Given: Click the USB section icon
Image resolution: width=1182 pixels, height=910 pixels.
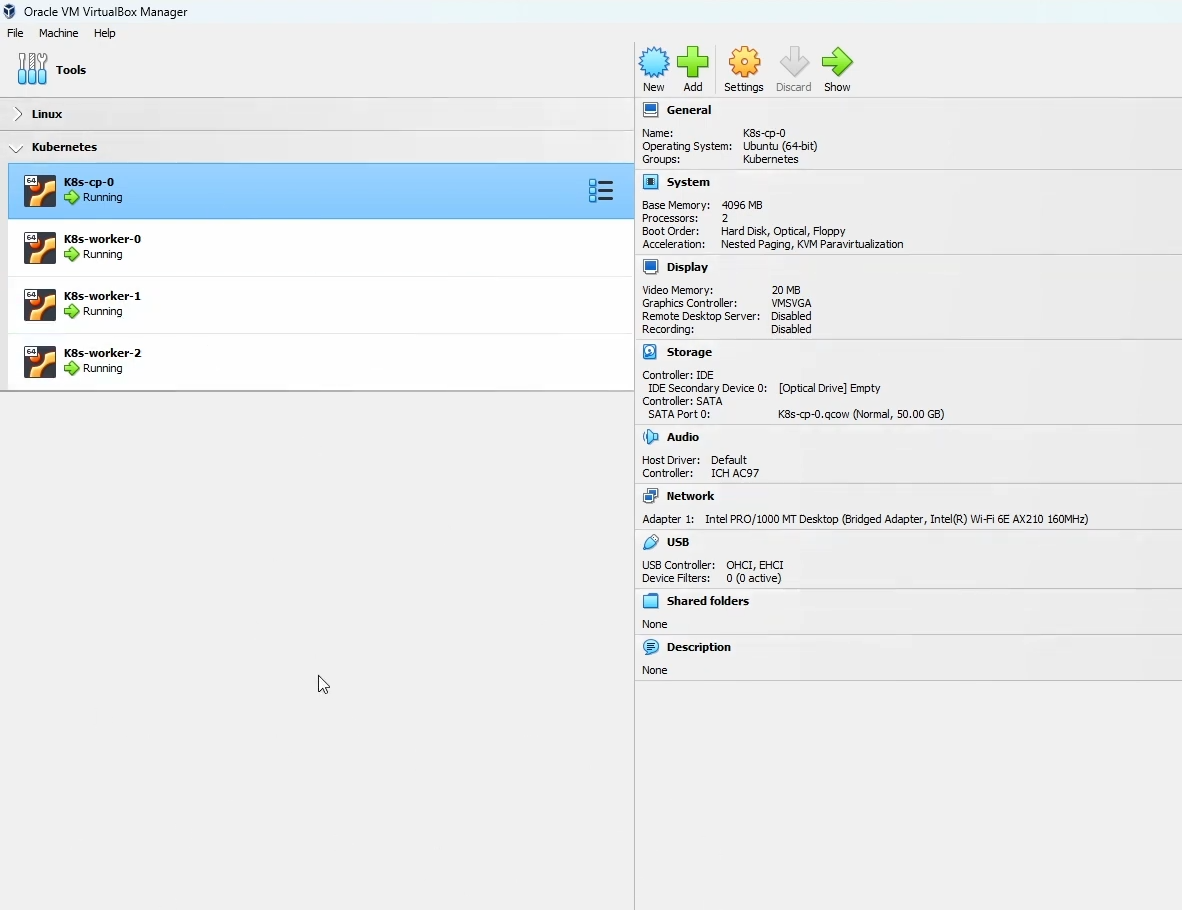Looking at the screenshot, I should coord(651,542).
